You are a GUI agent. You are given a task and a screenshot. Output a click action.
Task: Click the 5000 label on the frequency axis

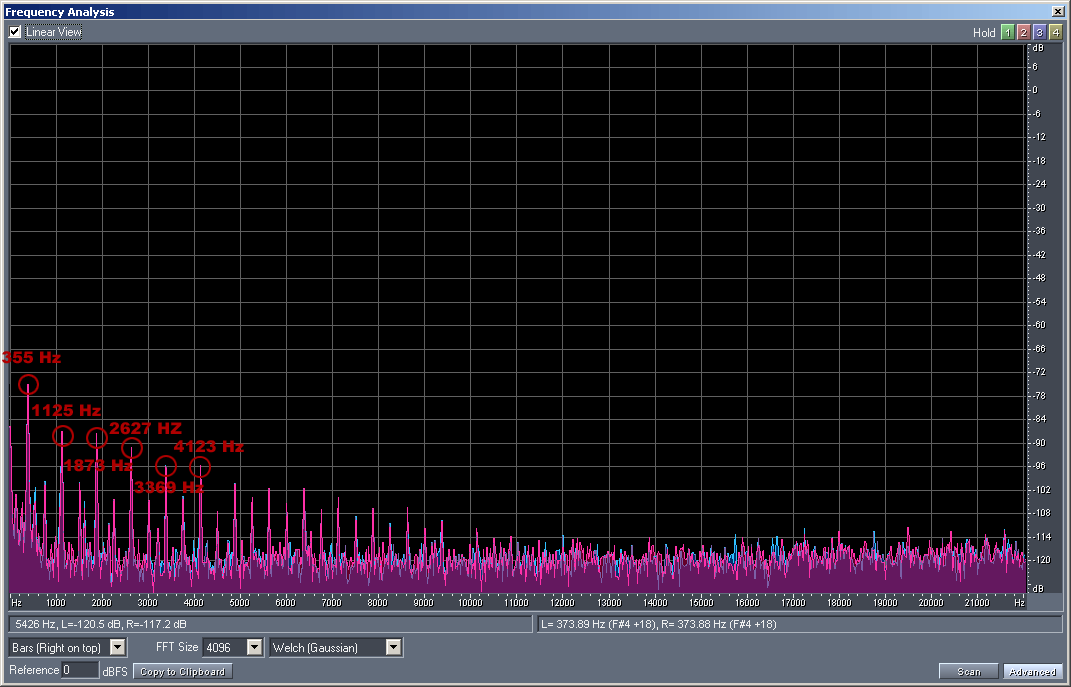[x=239, y=602]
